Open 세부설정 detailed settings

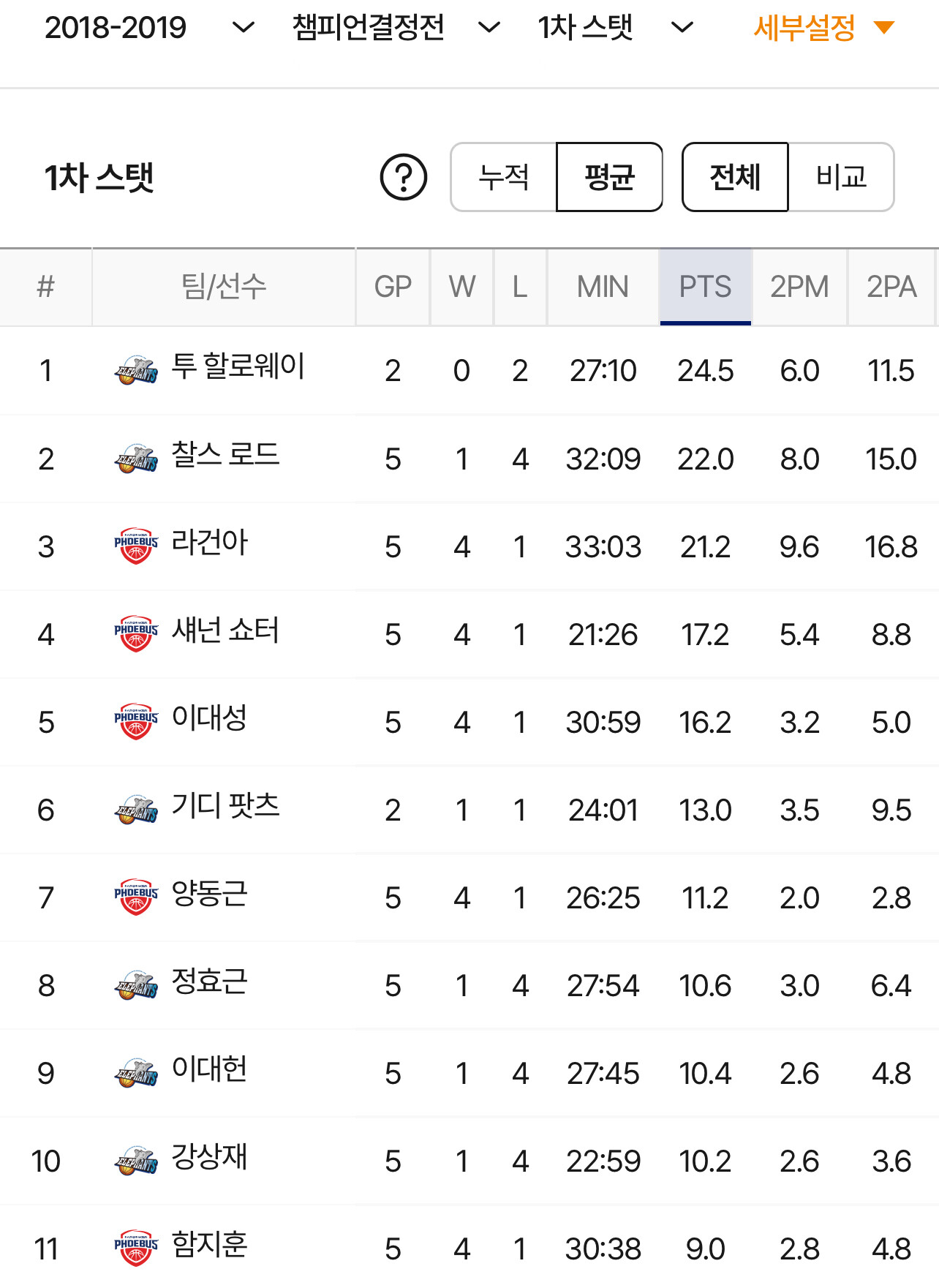coord(823,28)
